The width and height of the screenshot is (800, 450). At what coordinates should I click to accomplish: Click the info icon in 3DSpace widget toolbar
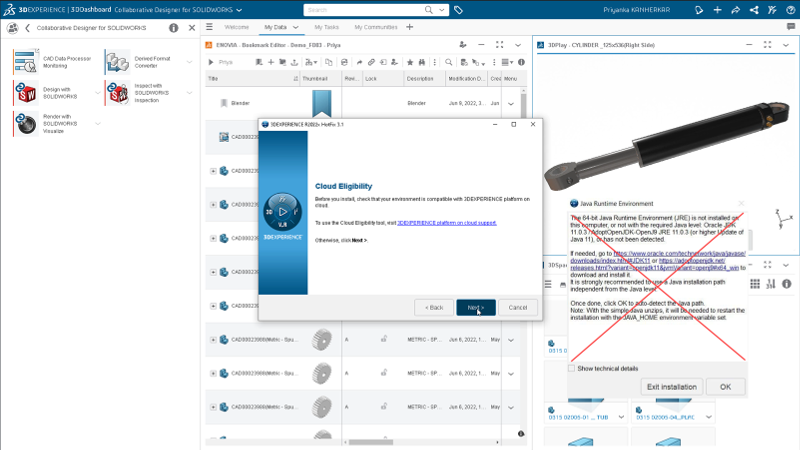coord(787,284)
